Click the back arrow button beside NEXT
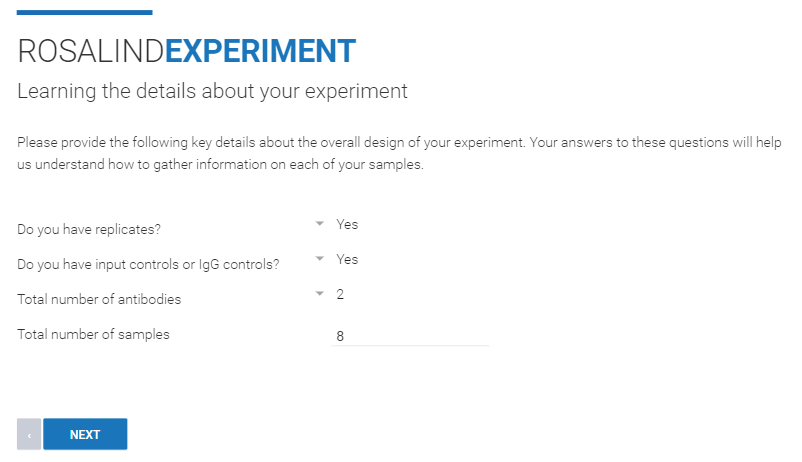The height and width of the screenshot is (462, 802). (29, 435)
